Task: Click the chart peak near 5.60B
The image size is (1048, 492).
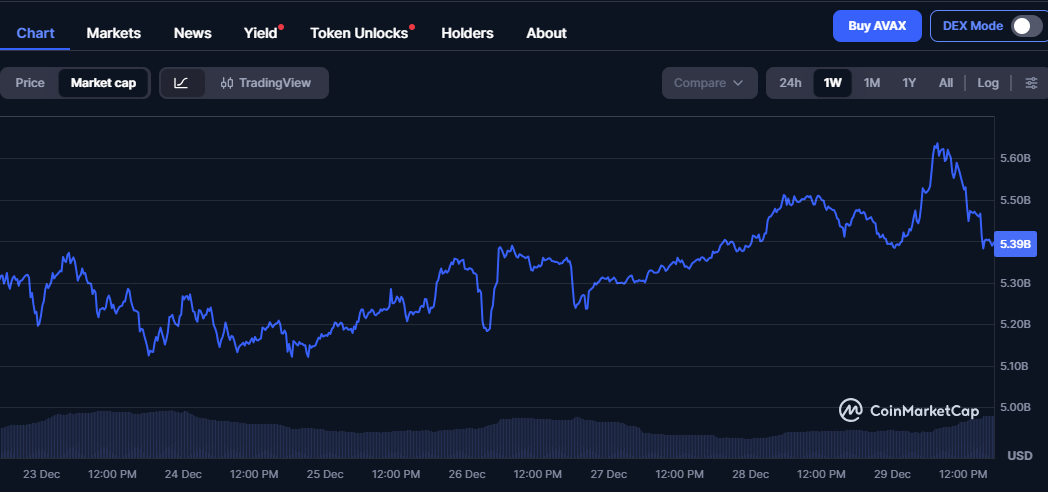Action: (x=937, y=145)
